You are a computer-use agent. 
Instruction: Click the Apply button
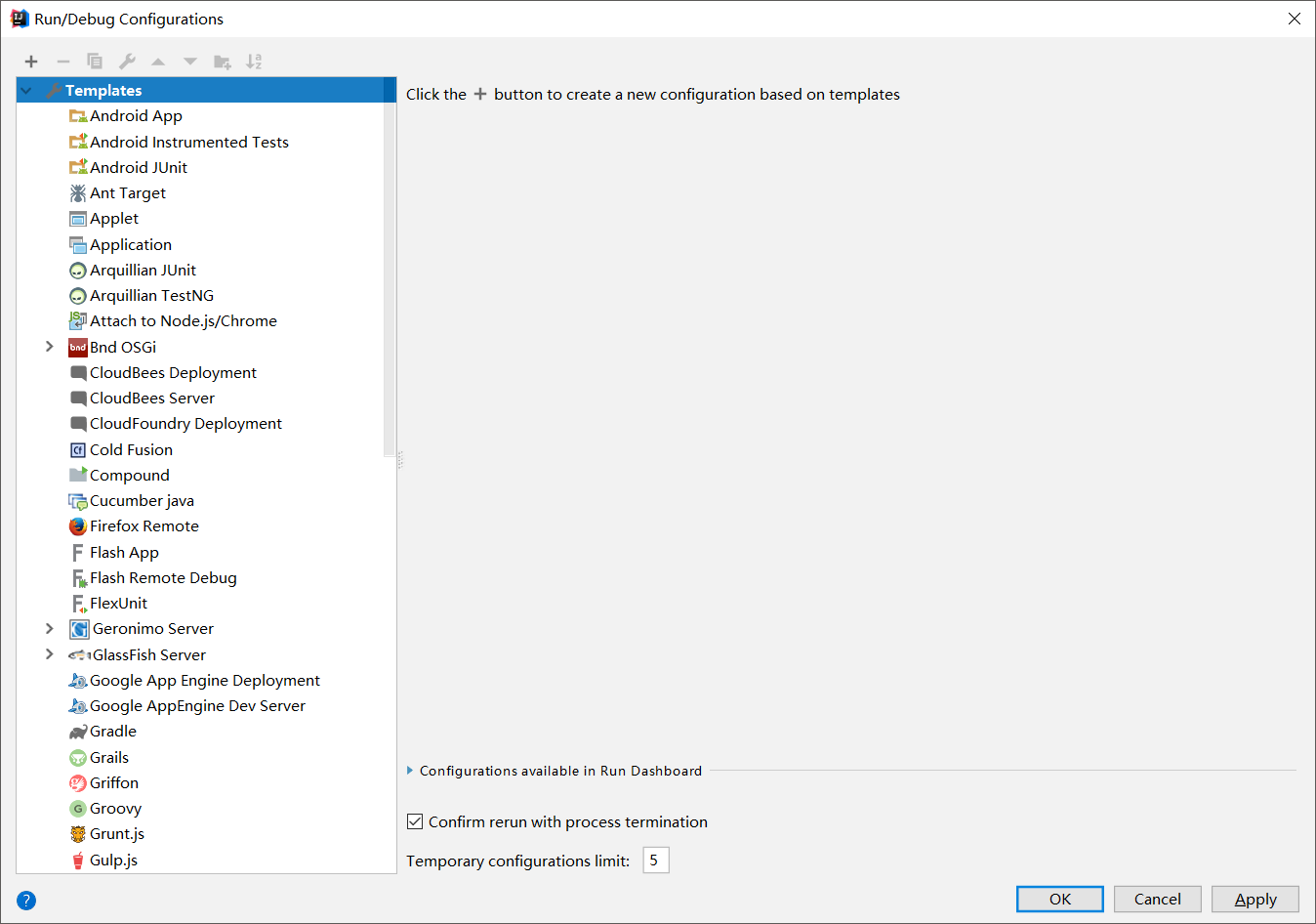pos(1255,900)
